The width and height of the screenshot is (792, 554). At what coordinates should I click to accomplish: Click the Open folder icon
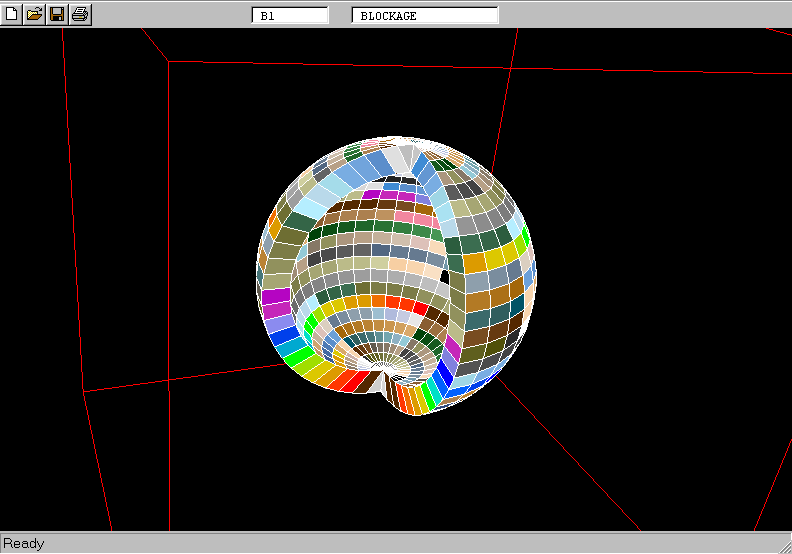34,14
